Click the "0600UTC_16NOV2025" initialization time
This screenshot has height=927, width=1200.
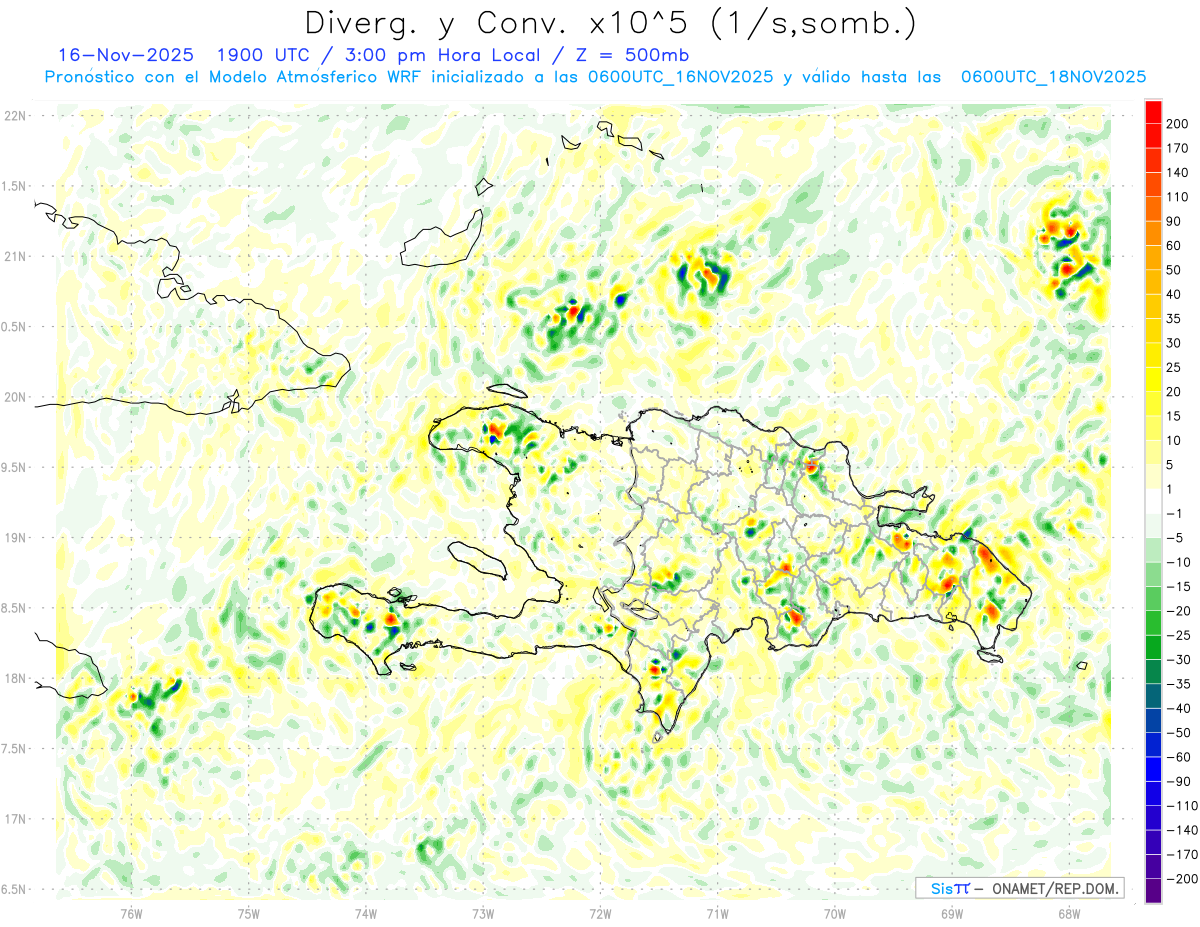[x=680, y=77]
